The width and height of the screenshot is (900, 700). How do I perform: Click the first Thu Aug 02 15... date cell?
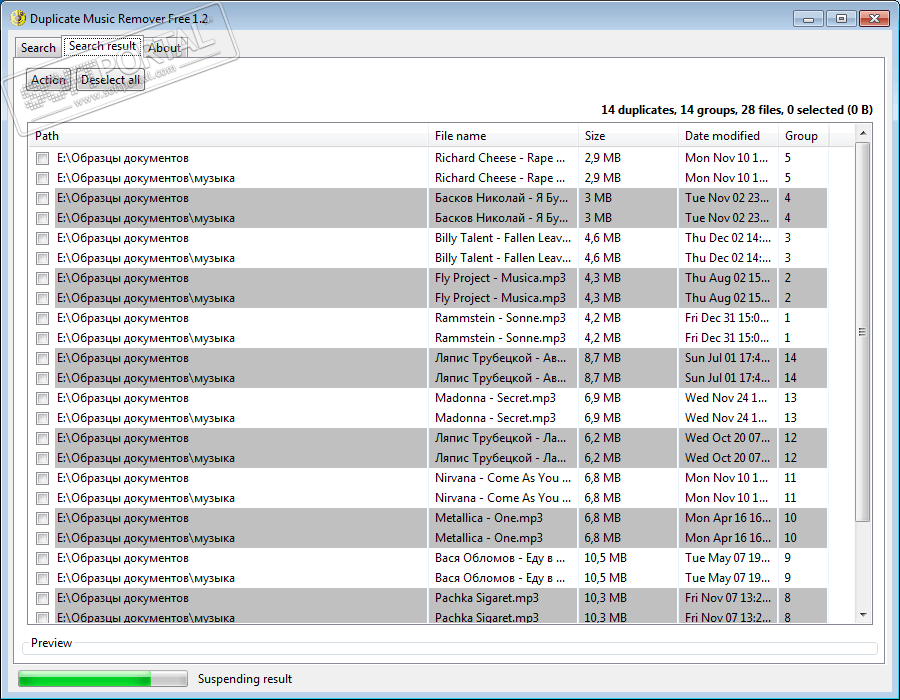point(727,278)
